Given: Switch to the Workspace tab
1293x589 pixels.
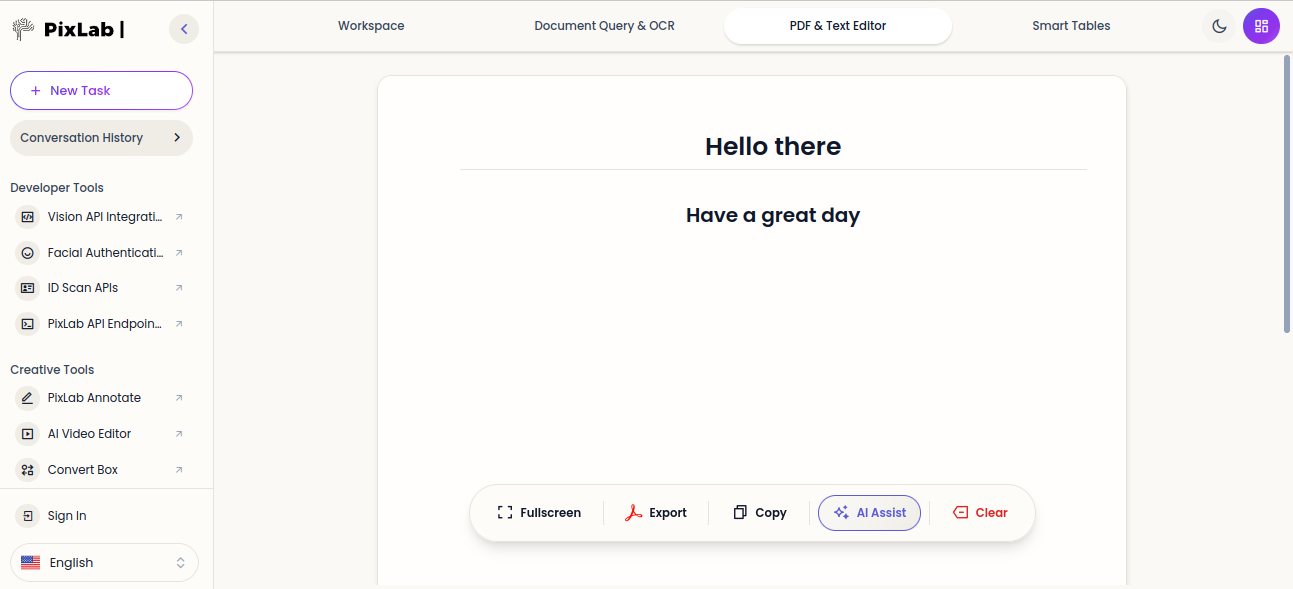Looking at the screenshot, I should [x=371, y=26].
